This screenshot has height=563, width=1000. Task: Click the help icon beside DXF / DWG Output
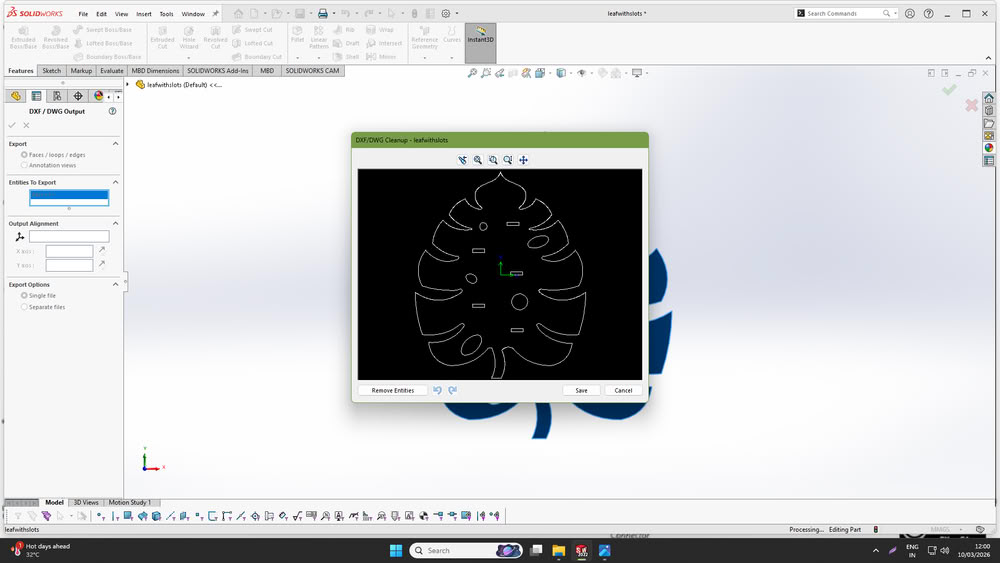[112, 111]
